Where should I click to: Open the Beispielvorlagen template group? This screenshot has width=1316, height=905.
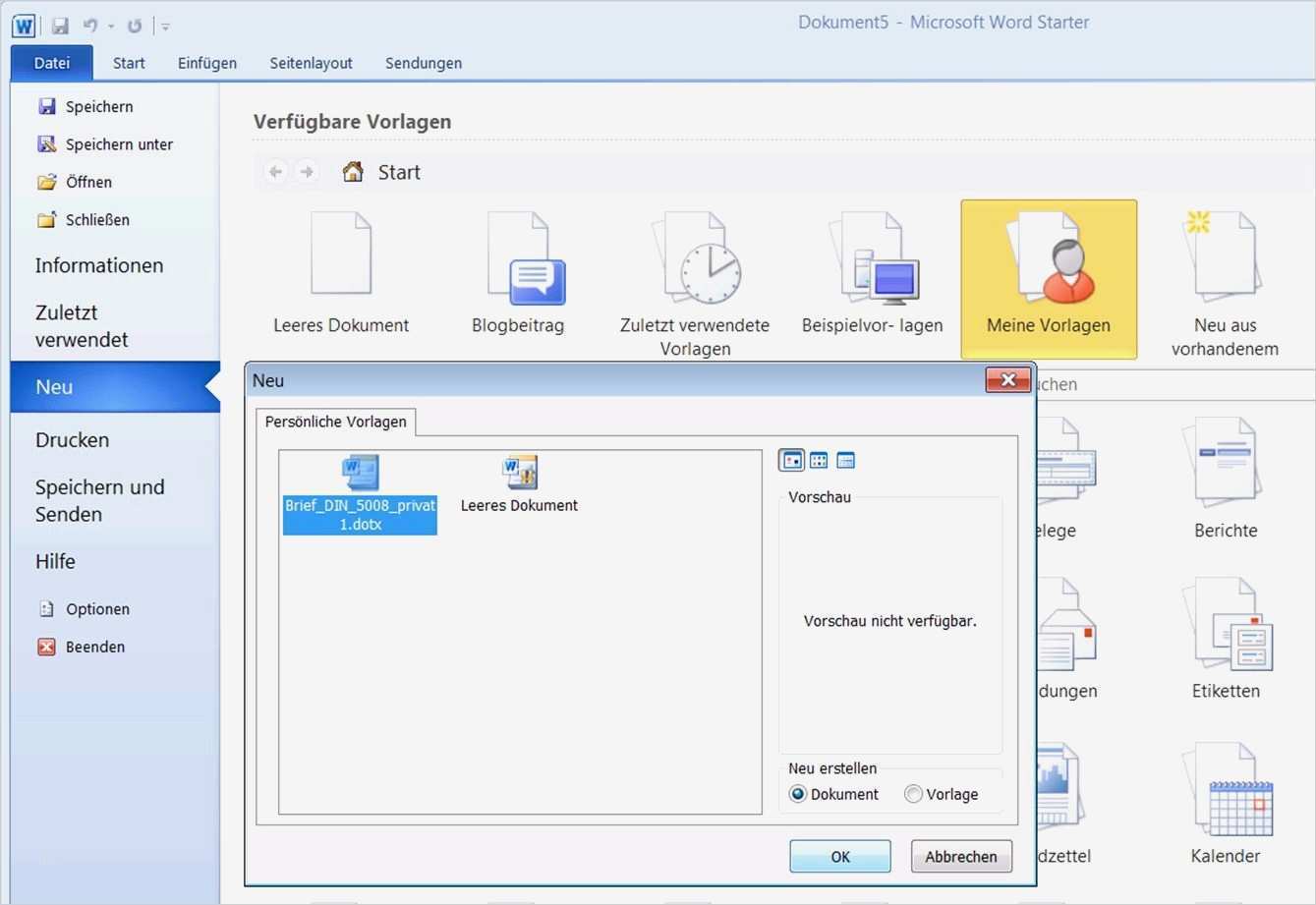click(x=873, y=273)
